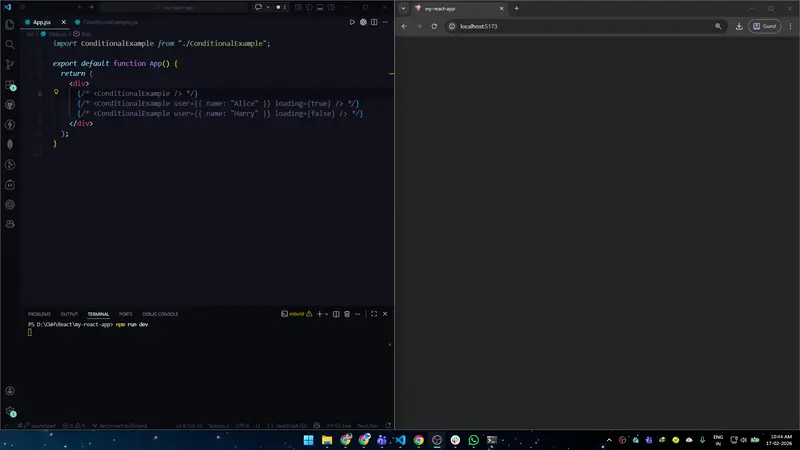800x450 pixels.
Task: Open the Extensions view in sidebar
Action: (10, 84)
